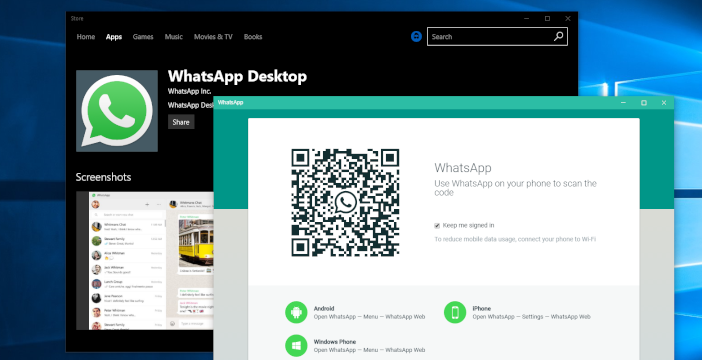The image size is (702, 360).
Task: Maximize the Store window
Action: 548,18
